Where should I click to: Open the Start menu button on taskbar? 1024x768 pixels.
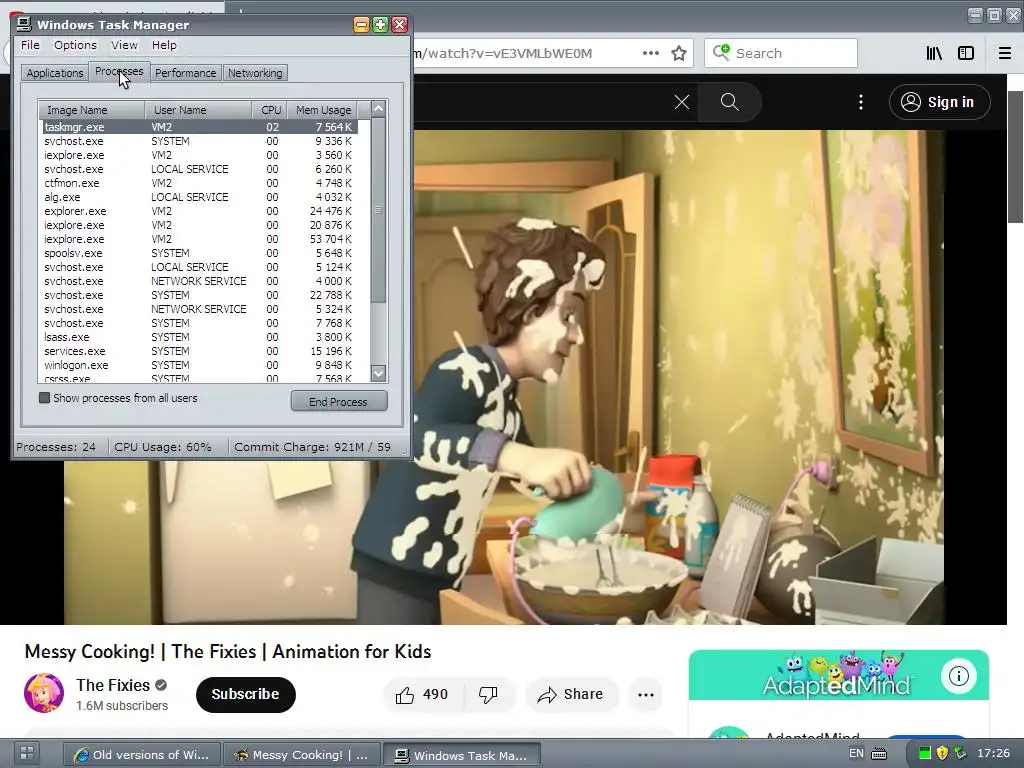pyautogui.click(x=27, y=753)
